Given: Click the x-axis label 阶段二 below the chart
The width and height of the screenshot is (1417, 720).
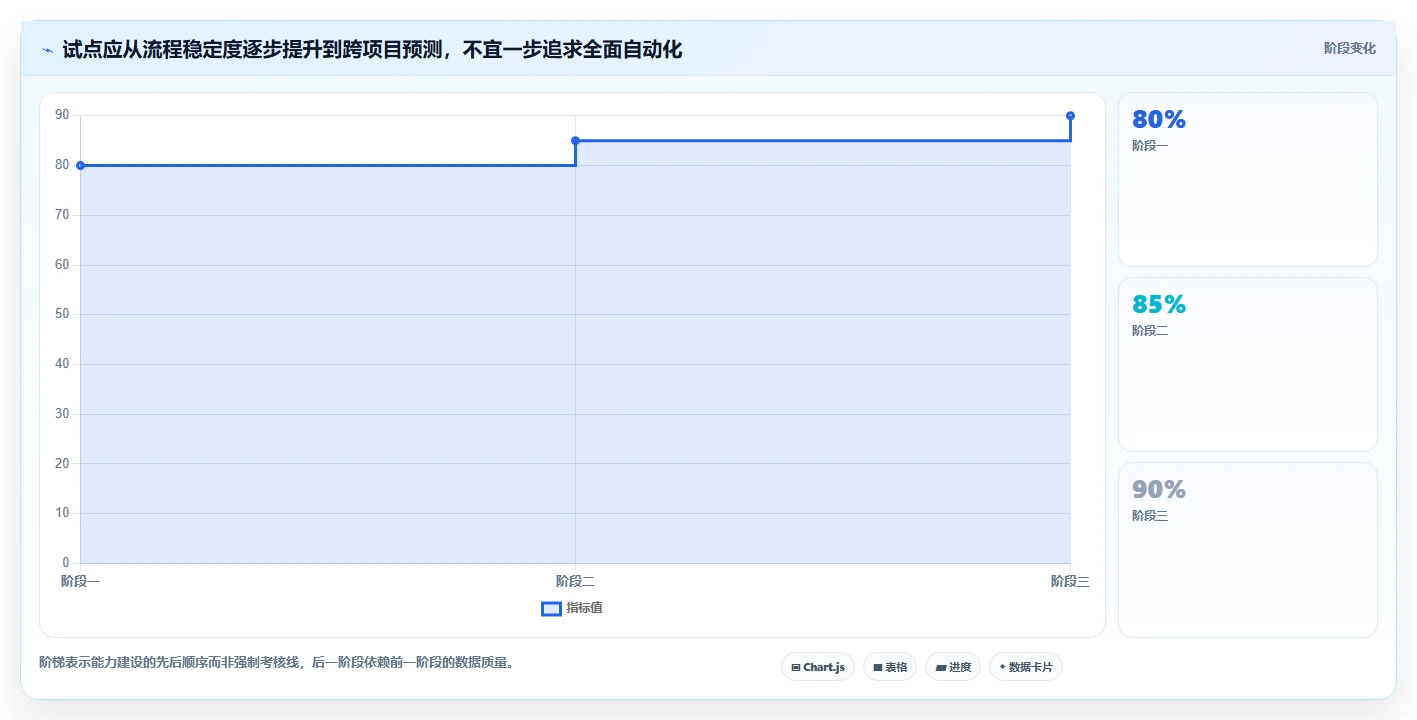Looking at the screenshot, I should (575, 581).
